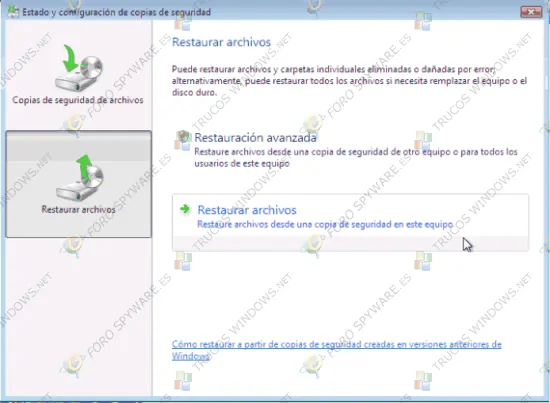Click paragraph starting 'Puede restaurar archivos y carpetas'
Image resolution: width=550 pixels, height=403 pixels.
(349, 81)
